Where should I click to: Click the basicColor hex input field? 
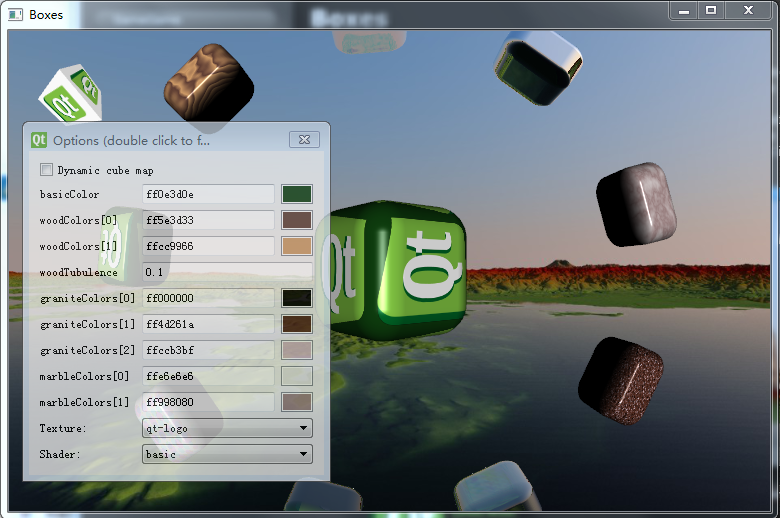tap(208, 194)
